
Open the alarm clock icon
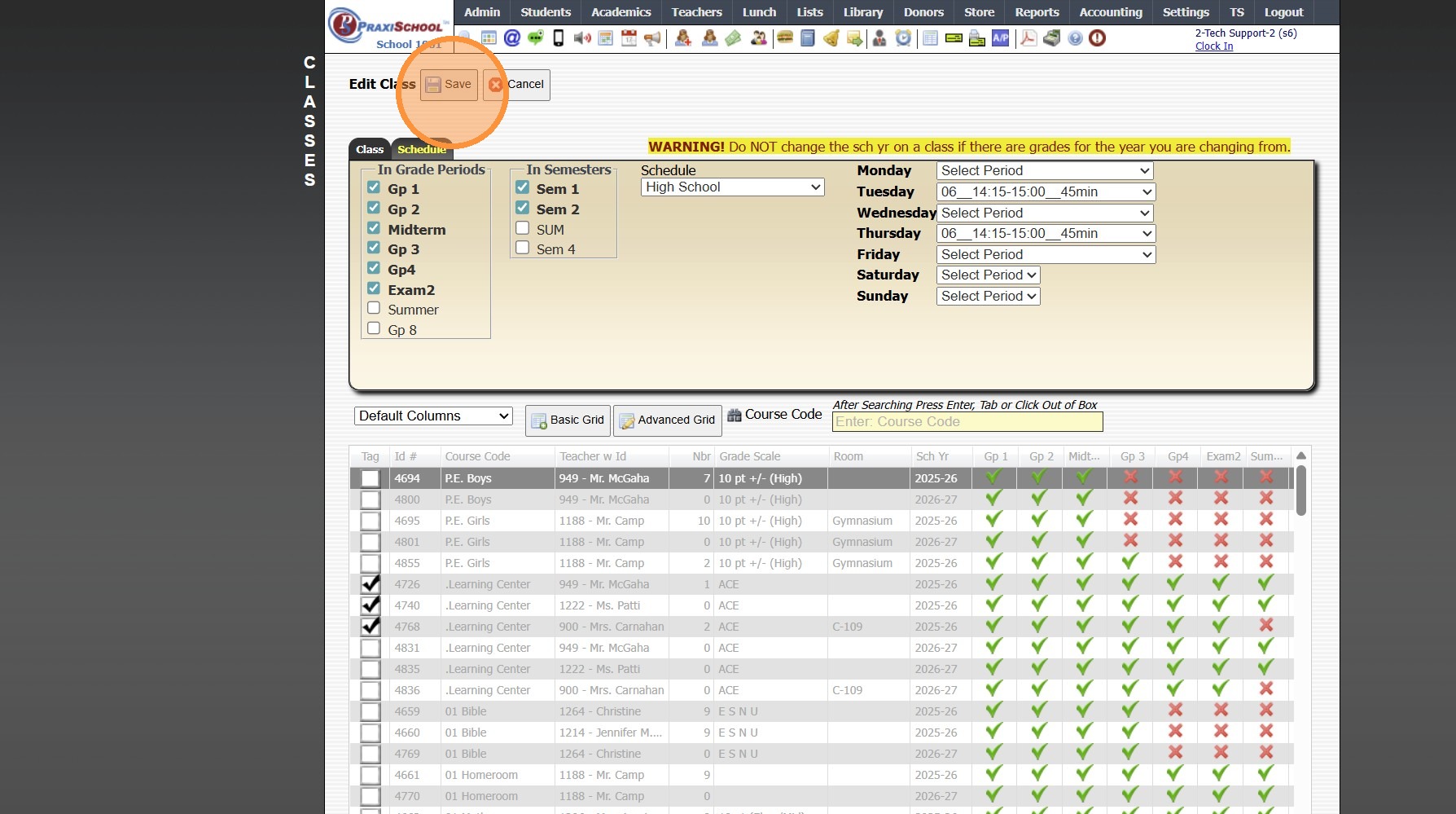tap(904, 37)
